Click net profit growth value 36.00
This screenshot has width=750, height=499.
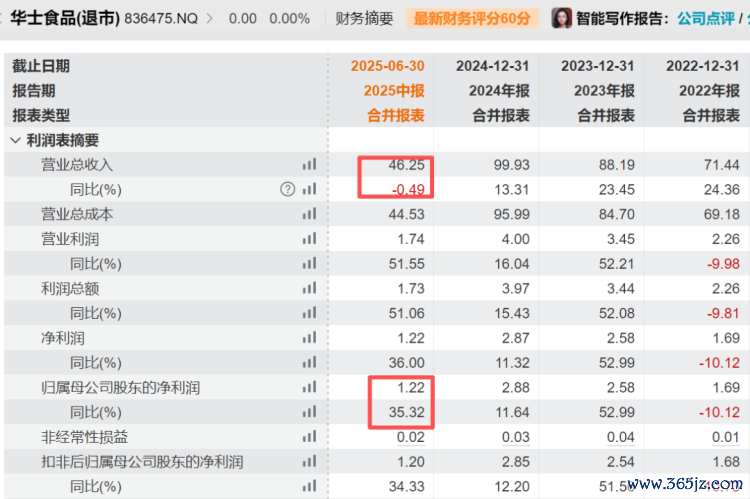pos(407,363)
